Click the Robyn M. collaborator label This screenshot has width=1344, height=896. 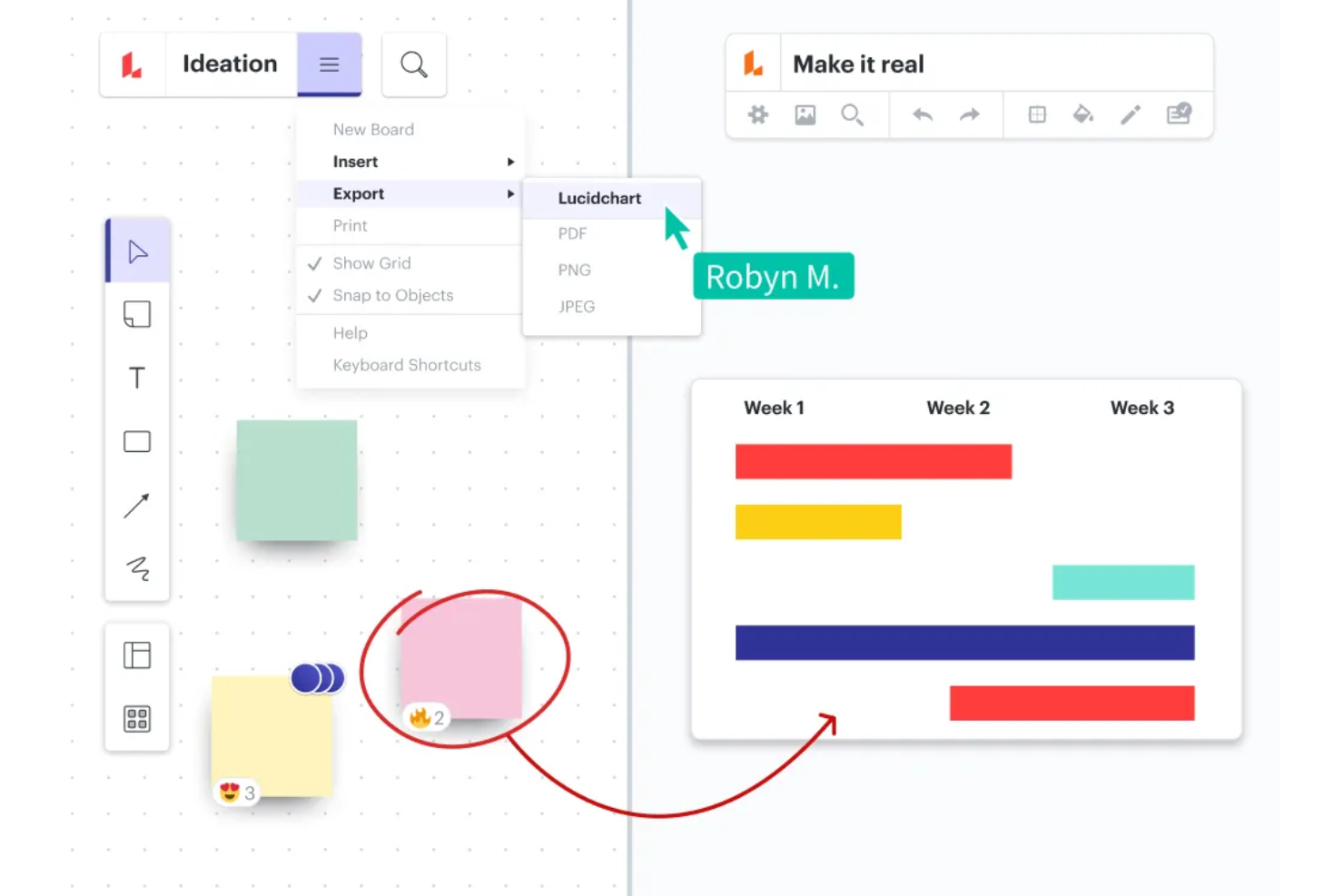[x=774, y=276]
